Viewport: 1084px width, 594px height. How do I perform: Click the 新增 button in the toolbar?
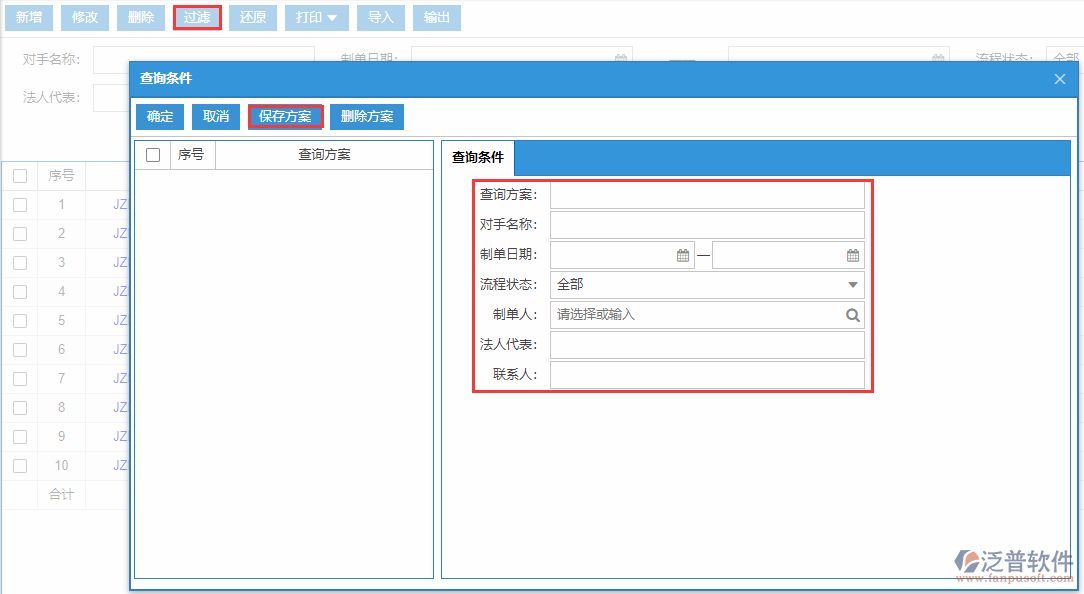tap(29, 17)
